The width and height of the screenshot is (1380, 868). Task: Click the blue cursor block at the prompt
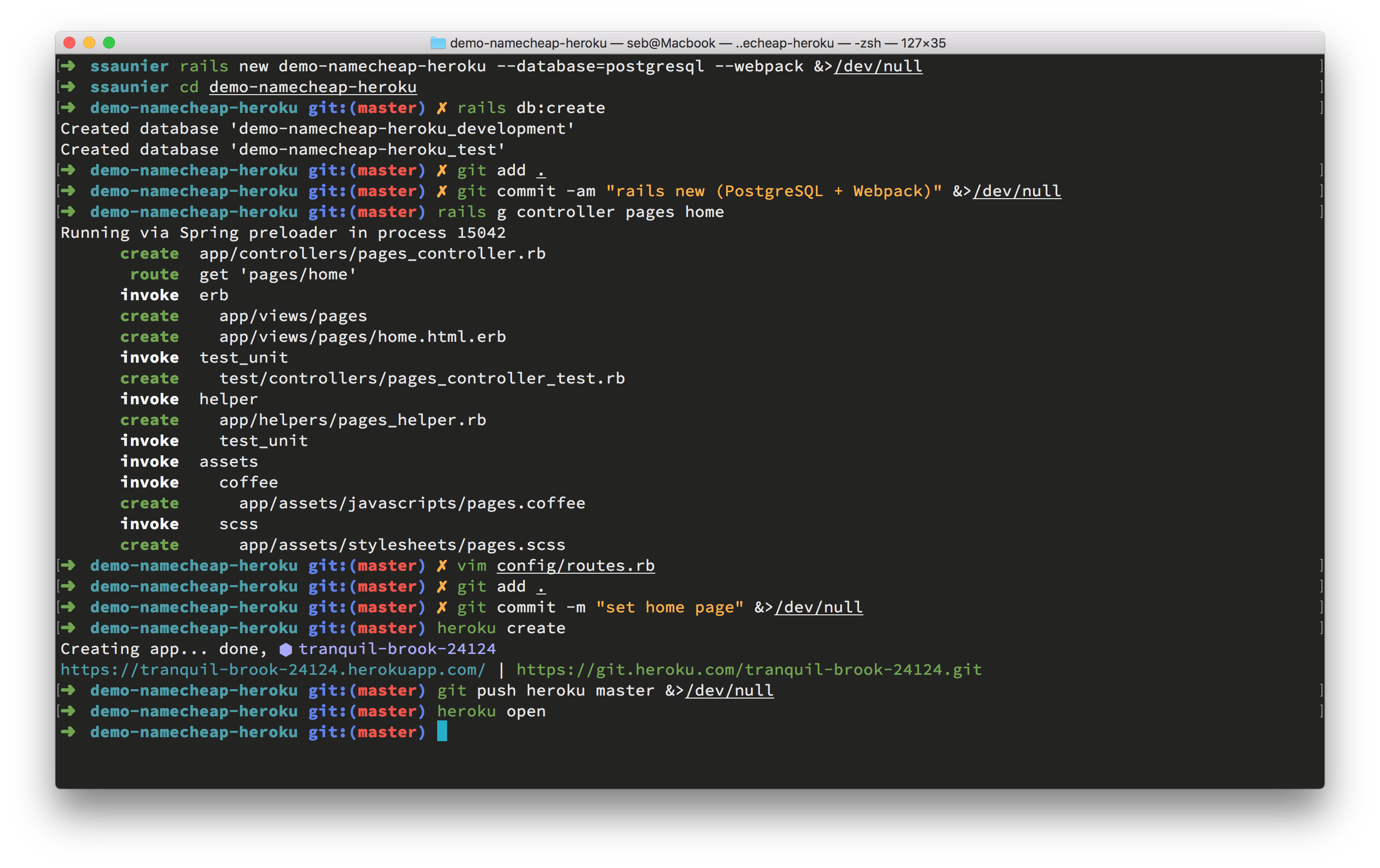tap(442, 732)
